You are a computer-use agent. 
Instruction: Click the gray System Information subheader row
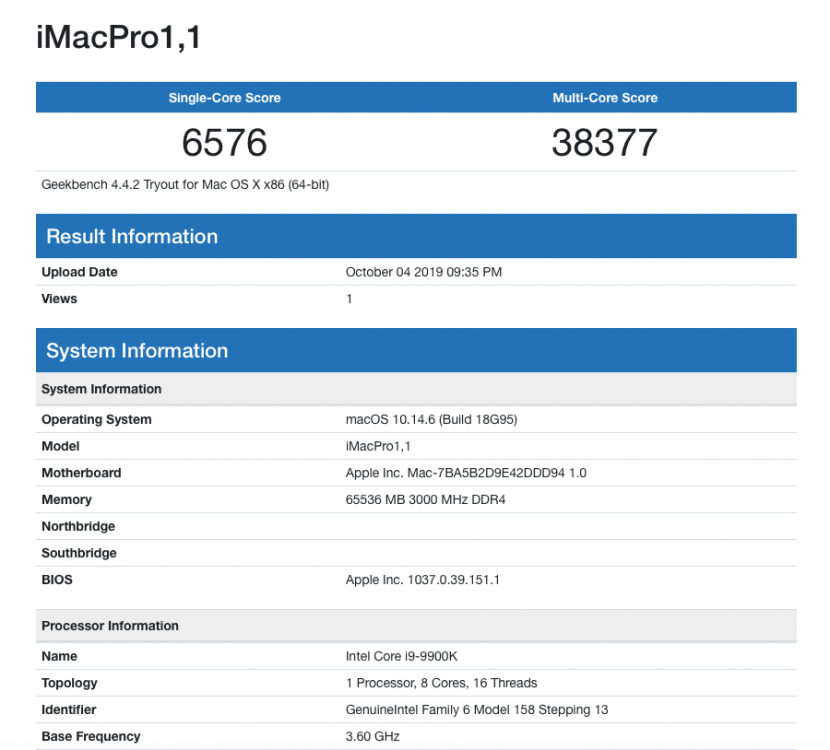416,389
